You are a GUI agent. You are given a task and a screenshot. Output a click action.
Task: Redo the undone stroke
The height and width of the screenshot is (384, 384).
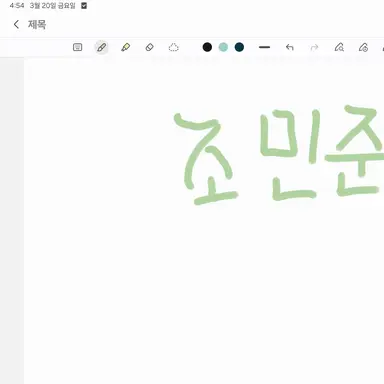pyautogui.click(x=314, y=47)
